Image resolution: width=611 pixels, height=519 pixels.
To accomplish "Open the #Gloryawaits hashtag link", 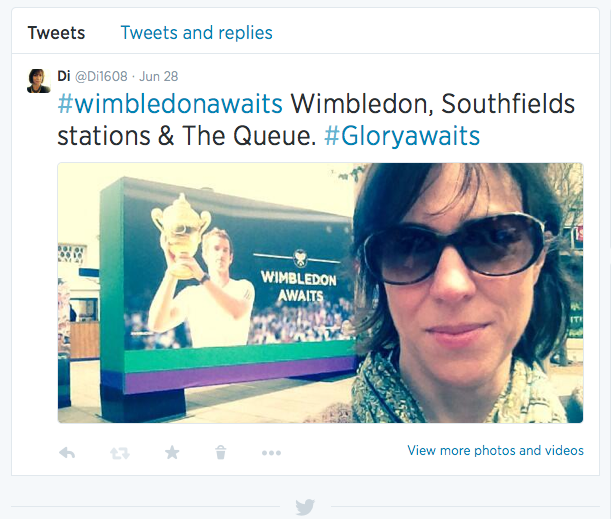I will coord(402,136).
